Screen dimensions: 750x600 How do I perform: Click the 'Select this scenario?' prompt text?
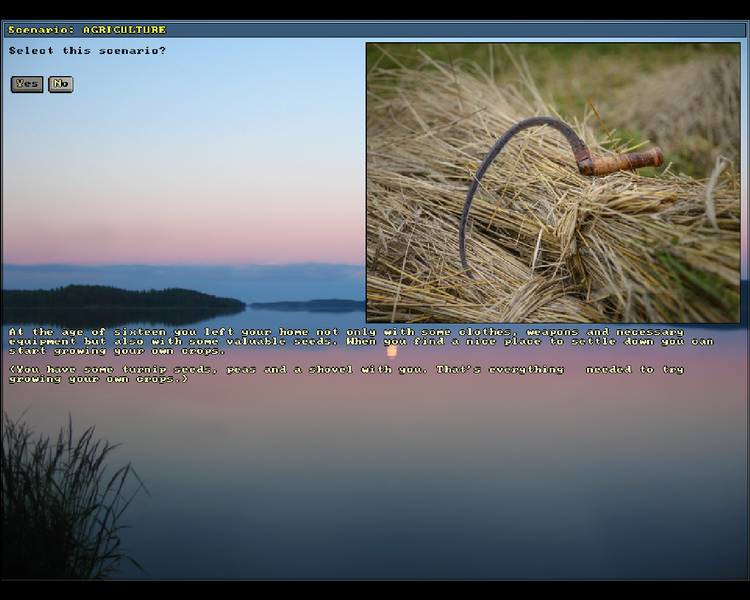pyautogui.click(x=87, y=50)
